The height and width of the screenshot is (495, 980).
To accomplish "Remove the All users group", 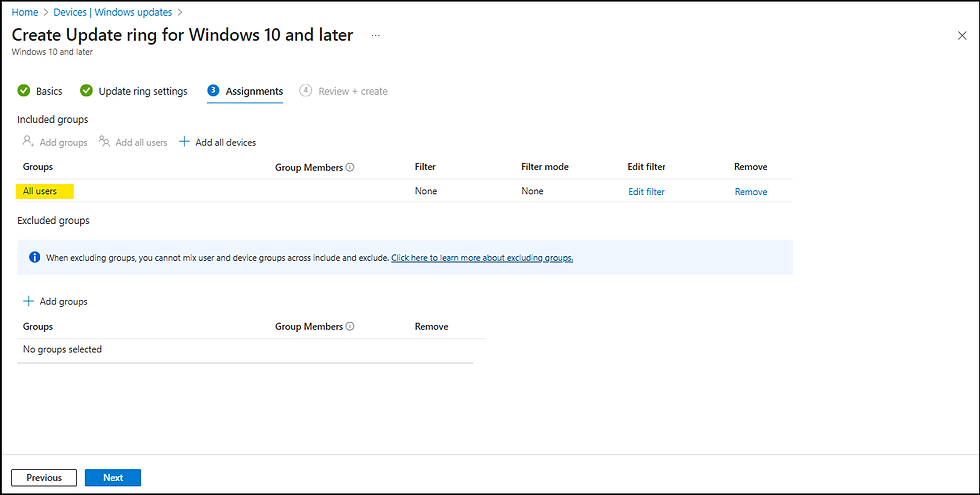I will [751, 192].
